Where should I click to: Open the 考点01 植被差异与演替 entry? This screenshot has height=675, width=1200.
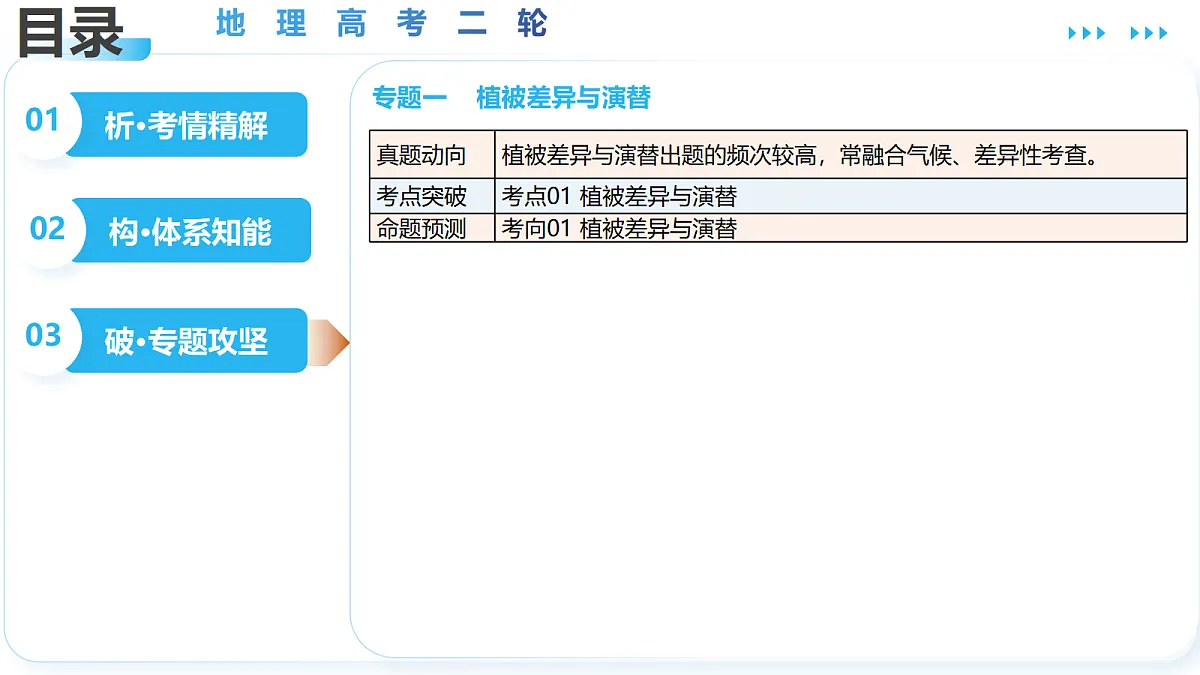point(840,195)
